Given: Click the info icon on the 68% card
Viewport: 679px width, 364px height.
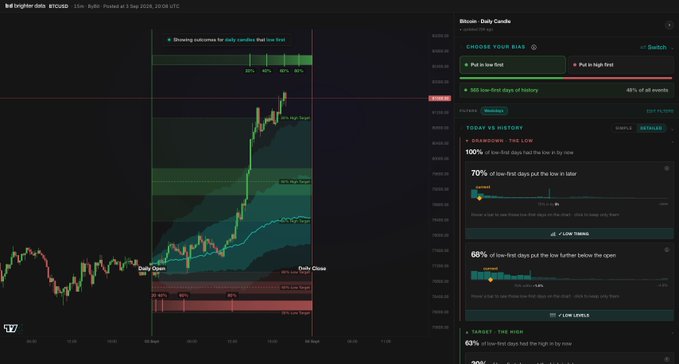Looking at the screenshot, I should 667,250.
